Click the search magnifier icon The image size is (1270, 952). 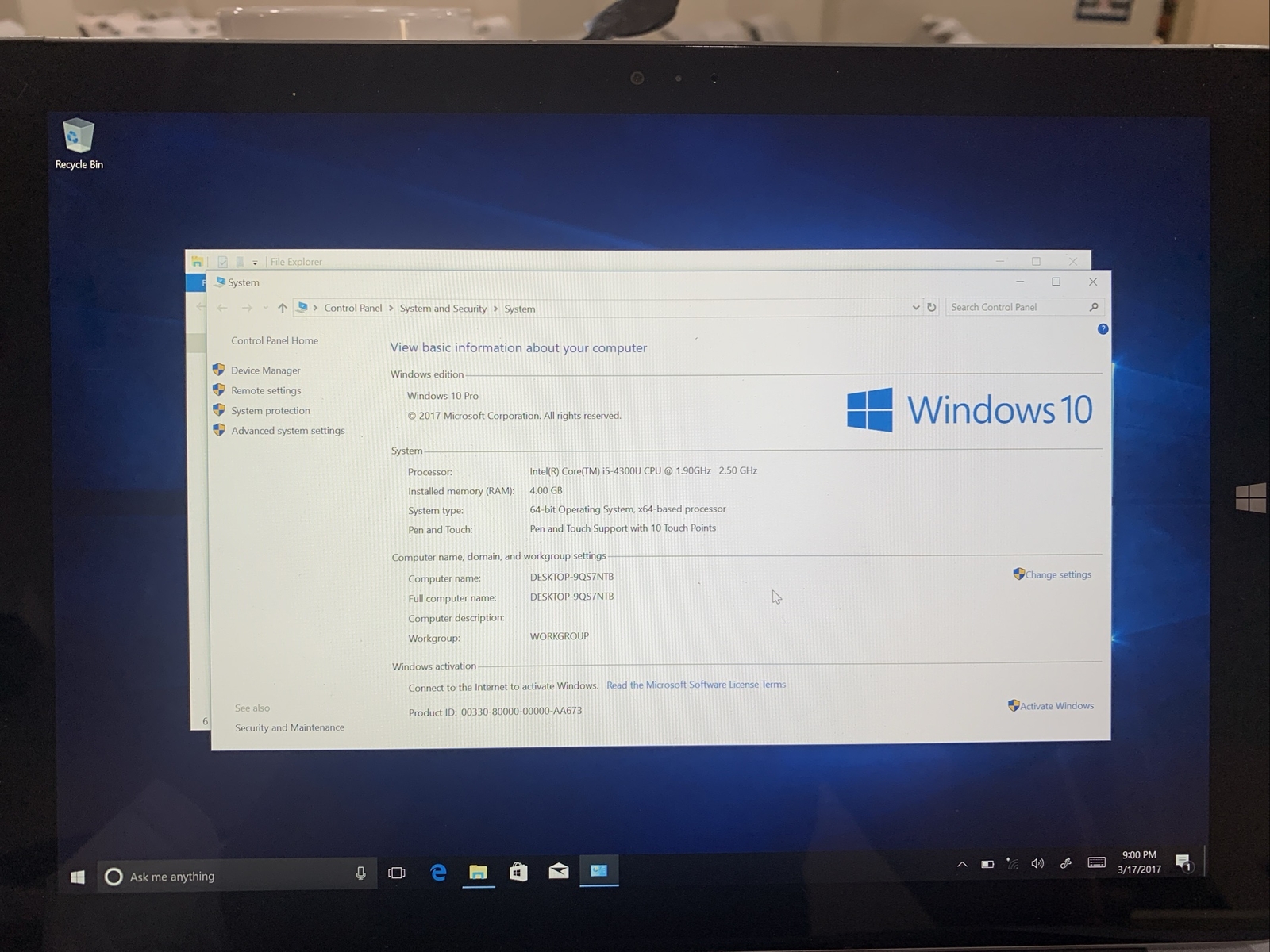(1094, 307)
